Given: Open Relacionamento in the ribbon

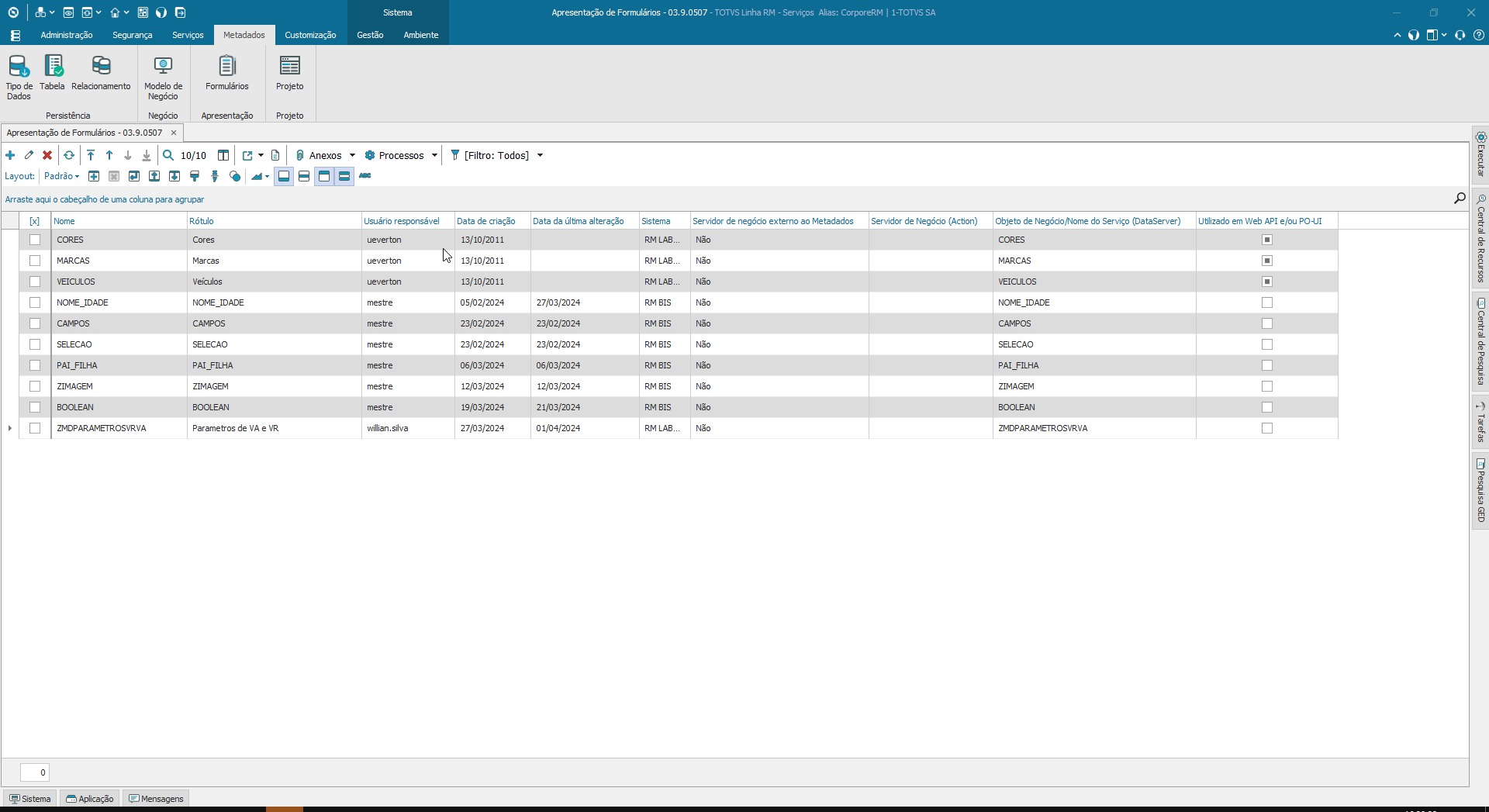Looking at the screenshot, I should pos(101,73).
